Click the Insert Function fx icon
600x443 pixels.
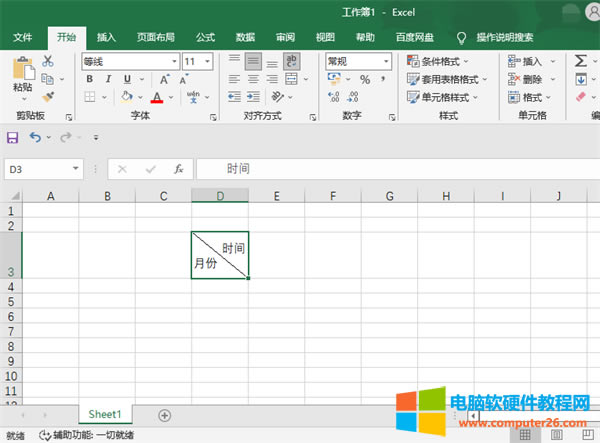coord(178,169)
